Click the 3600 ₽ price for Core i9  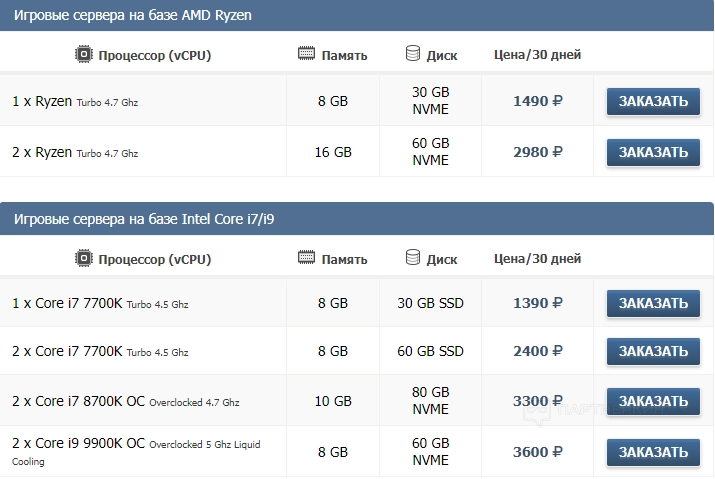point(537,451)
